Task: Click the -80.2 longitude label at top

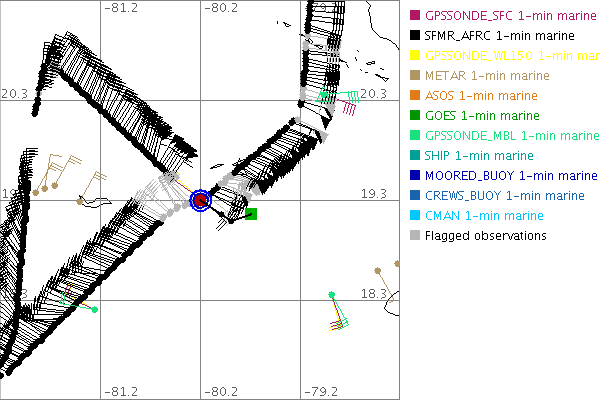Action: [x=221, y=8]
